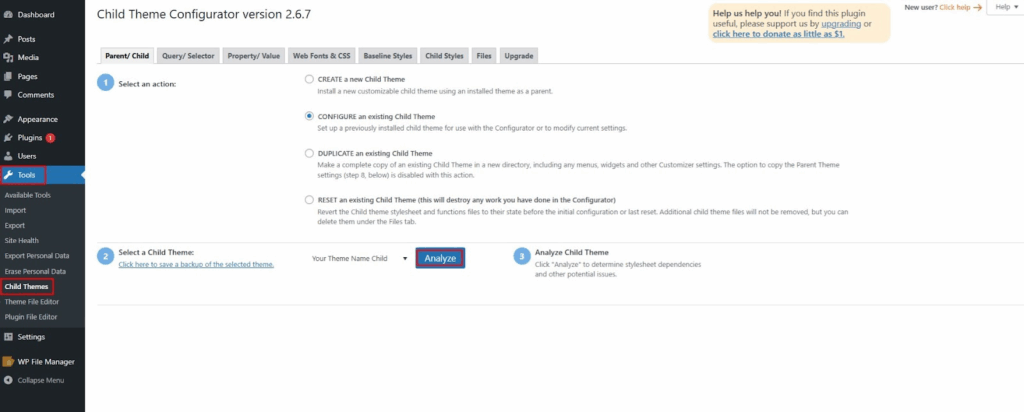Click the Select an action label
The height and width of the screenshot is (412, 1024).
tap(147, 84)
